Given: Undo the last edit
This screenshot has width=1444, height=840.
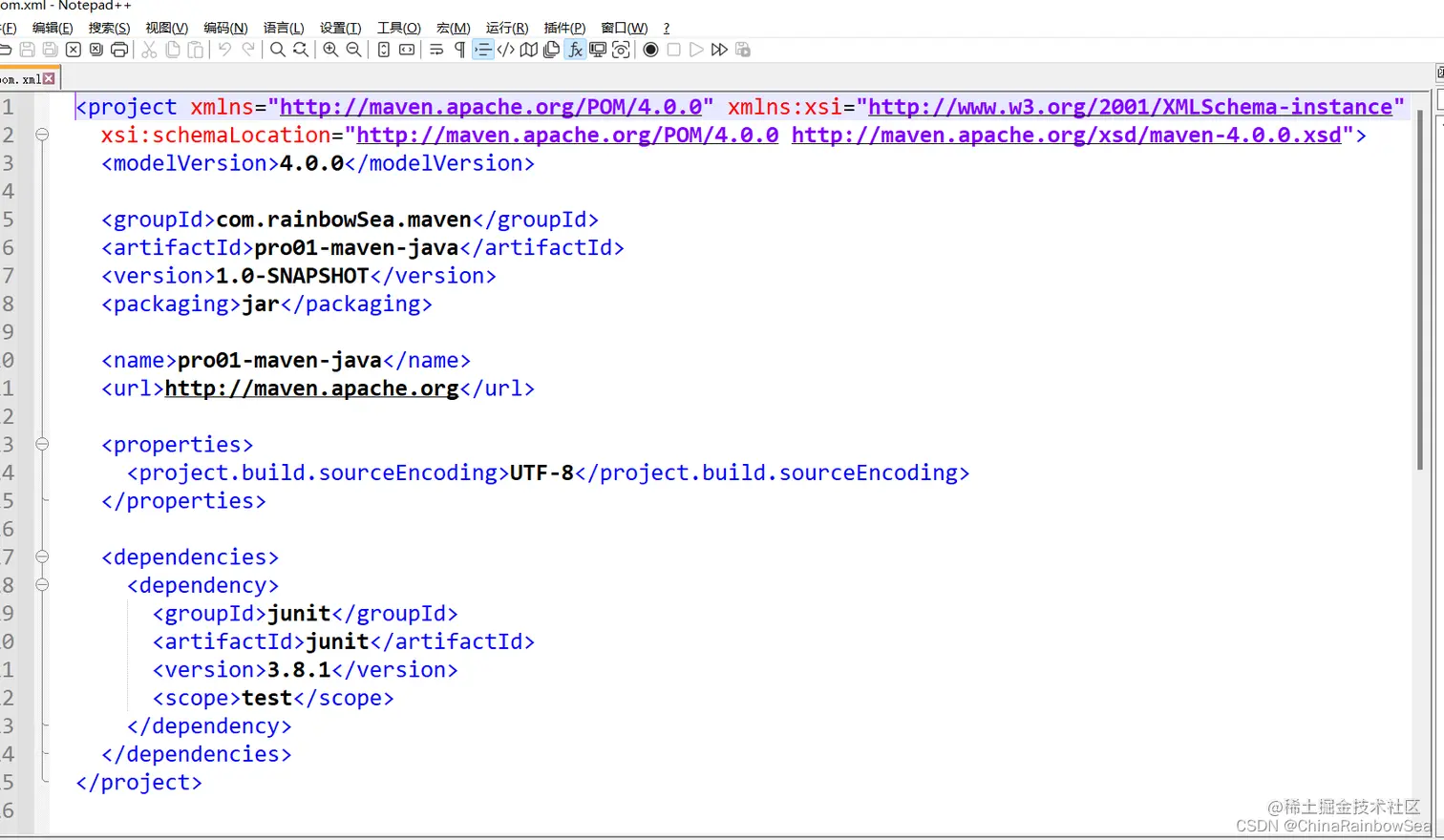Looking at the screenshot, I should click(225, 50).
